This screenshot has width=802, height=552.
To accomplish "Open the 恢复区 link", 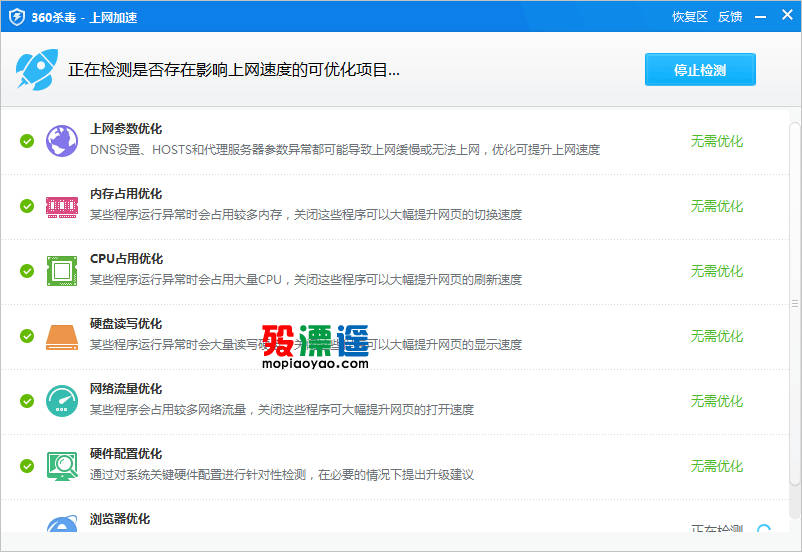I will pos(689,17).
